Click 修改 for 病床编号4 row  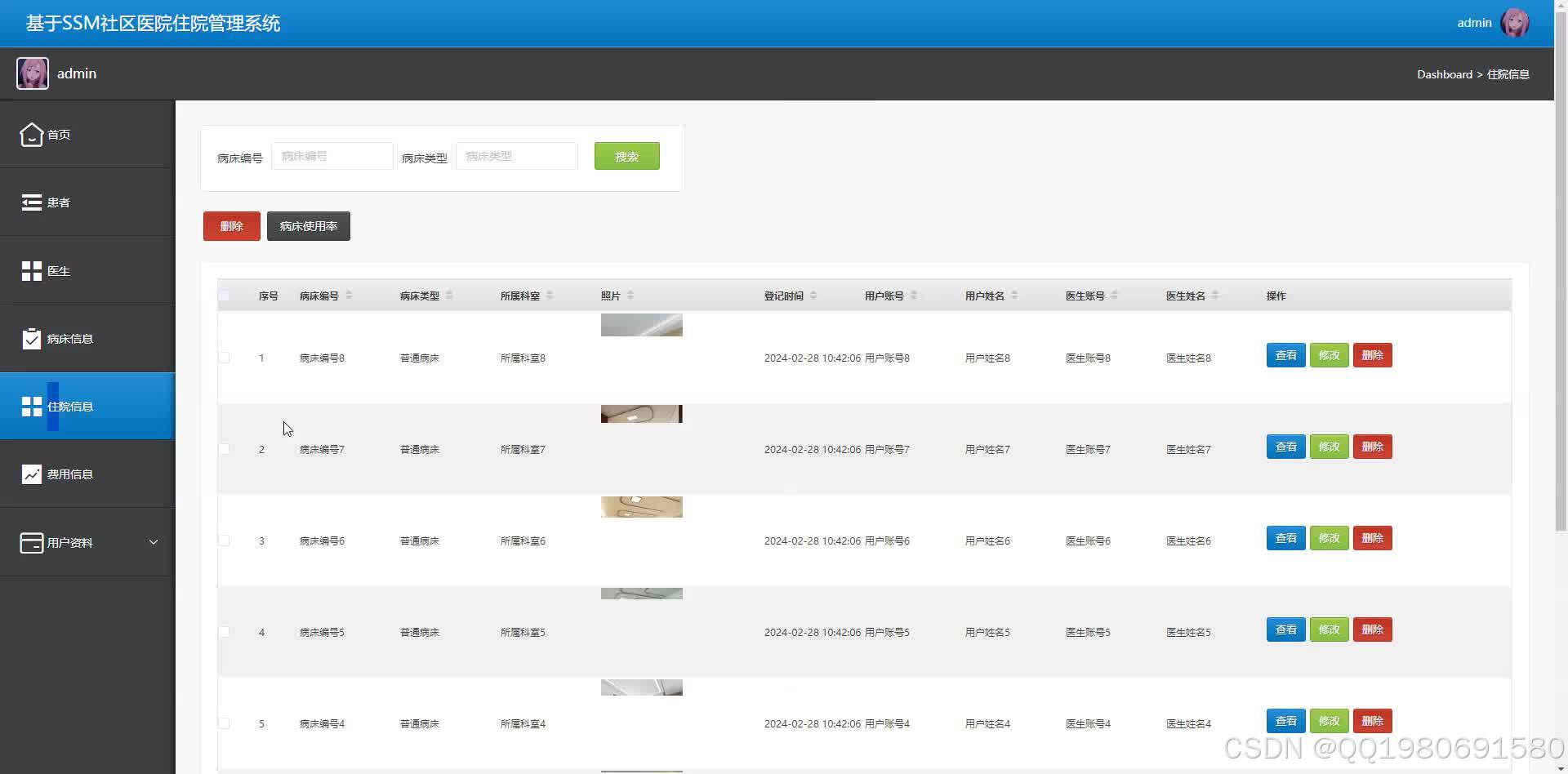pos(1329,721)
